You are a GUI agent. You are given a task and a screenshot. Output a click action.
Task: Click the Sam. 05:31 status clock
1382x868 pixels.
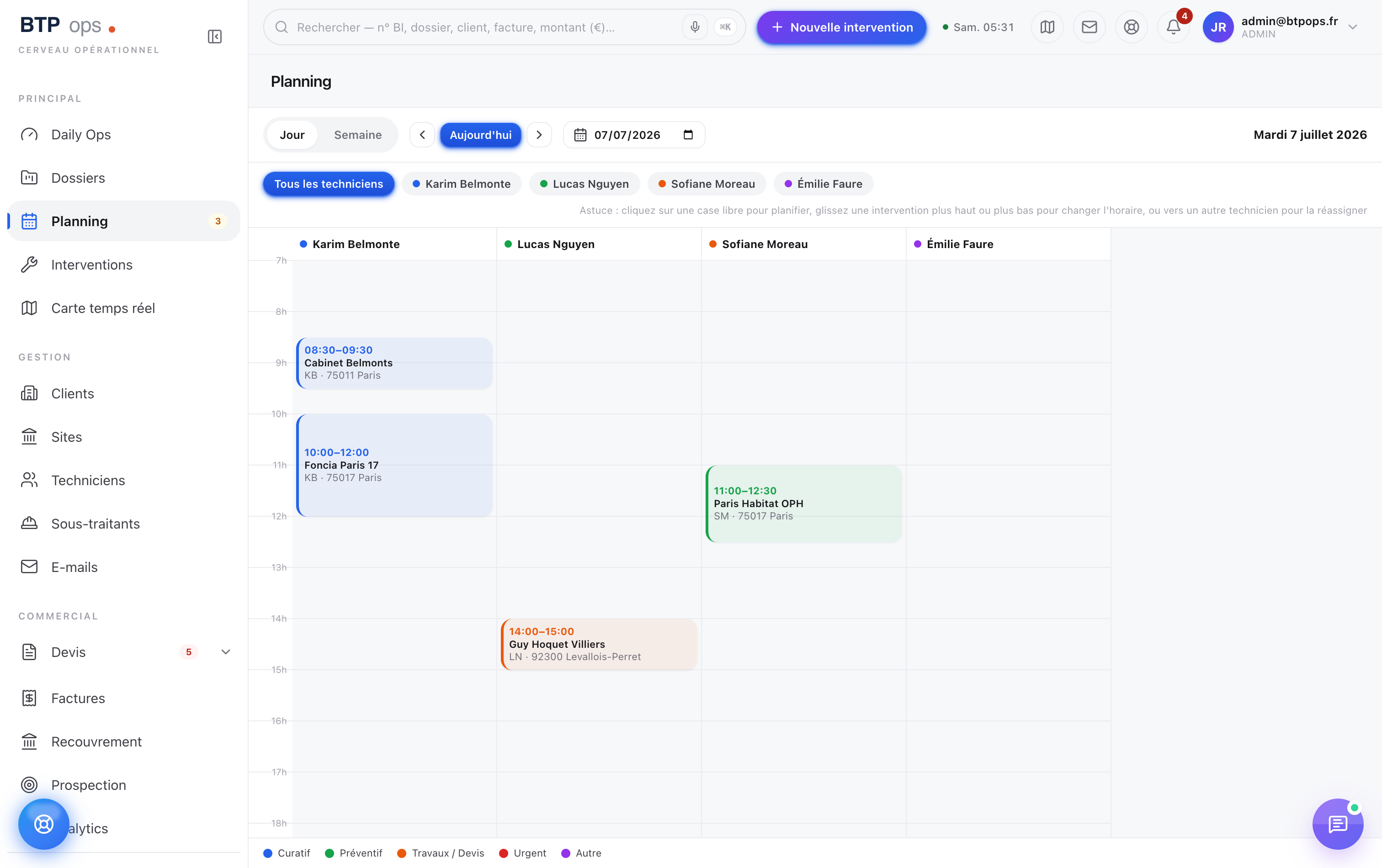pos(978,27)
